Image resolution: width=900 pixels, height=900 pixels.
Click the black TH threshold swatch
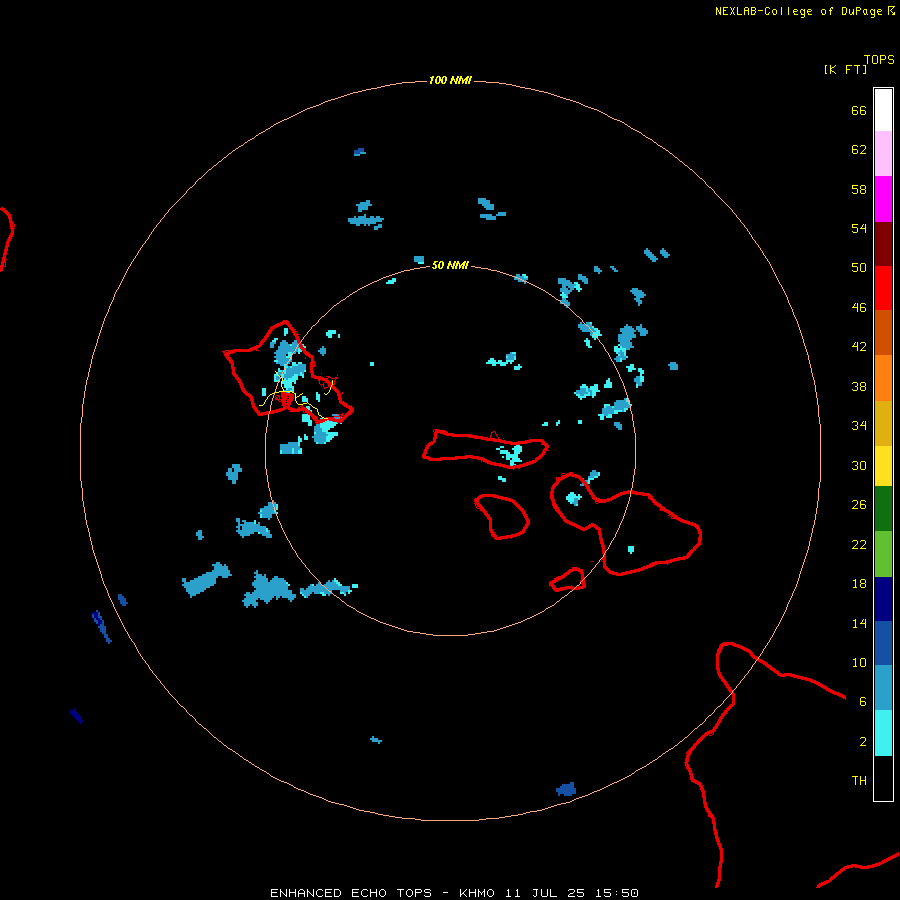[x=883, y=778]
